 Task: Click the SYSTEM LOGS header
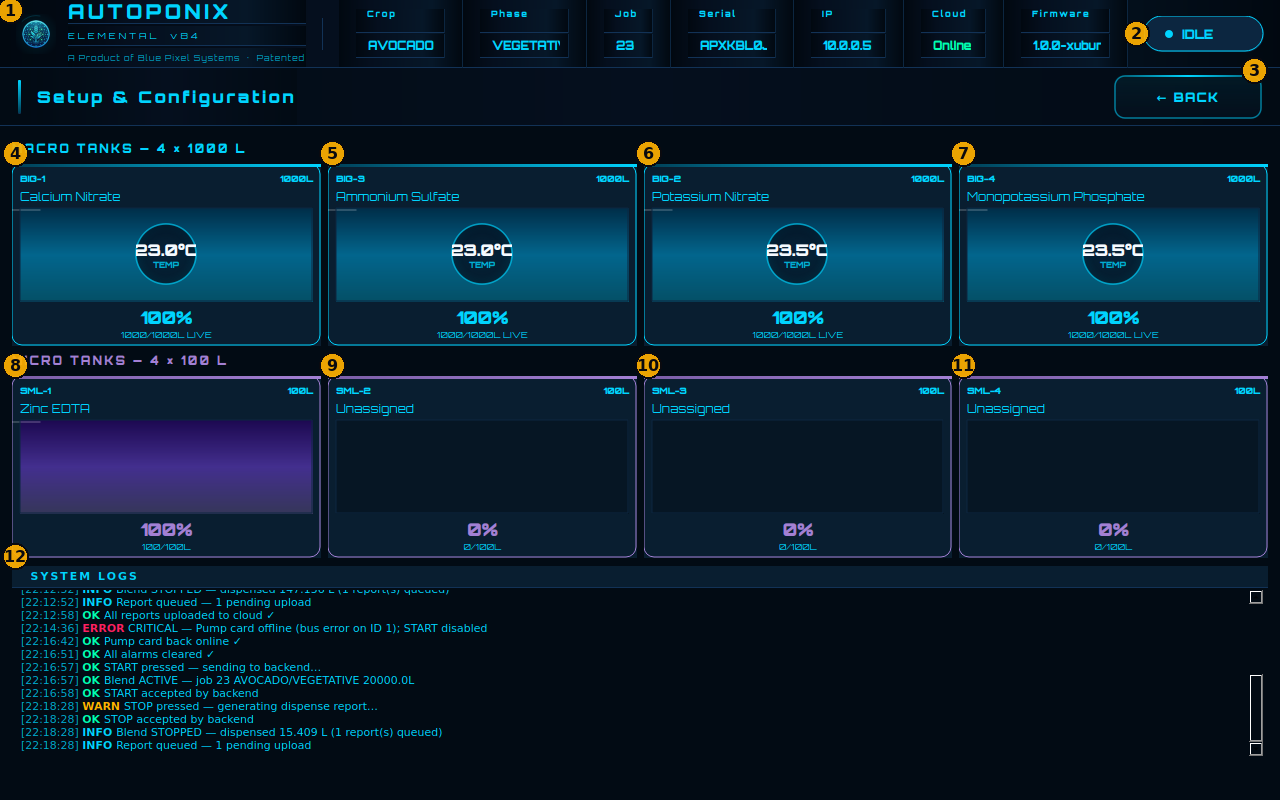(84, 576)
